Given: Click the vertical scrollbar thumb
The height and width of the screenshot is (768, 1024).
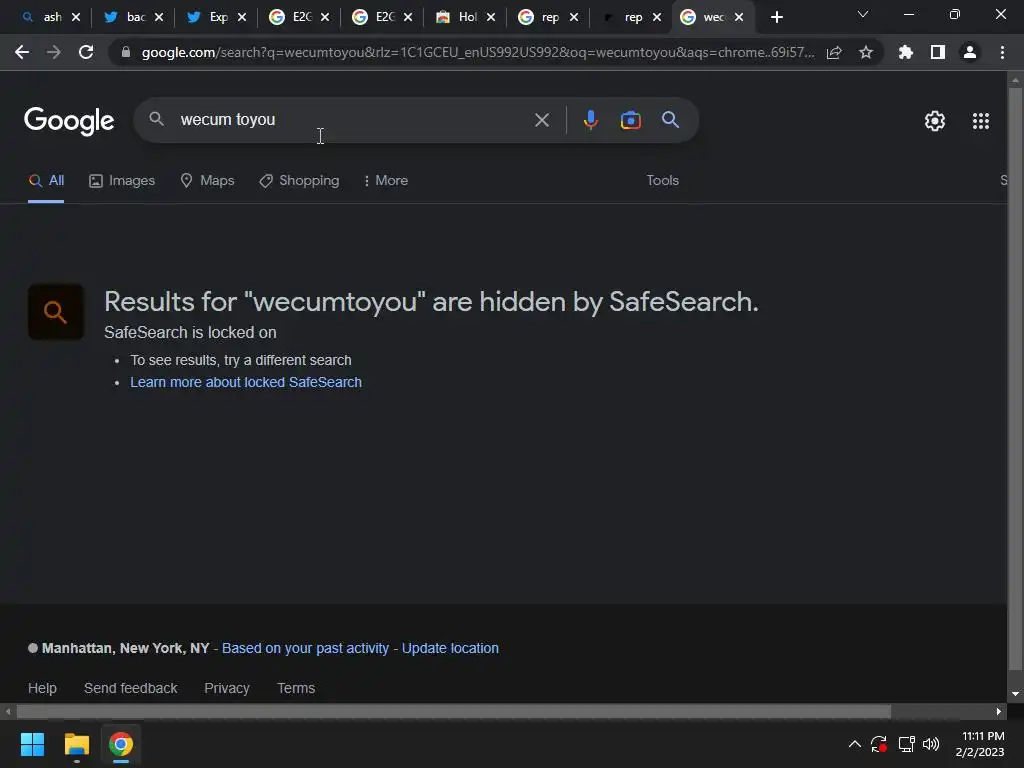Looking at the screenshot, I should coord(1015,379).
